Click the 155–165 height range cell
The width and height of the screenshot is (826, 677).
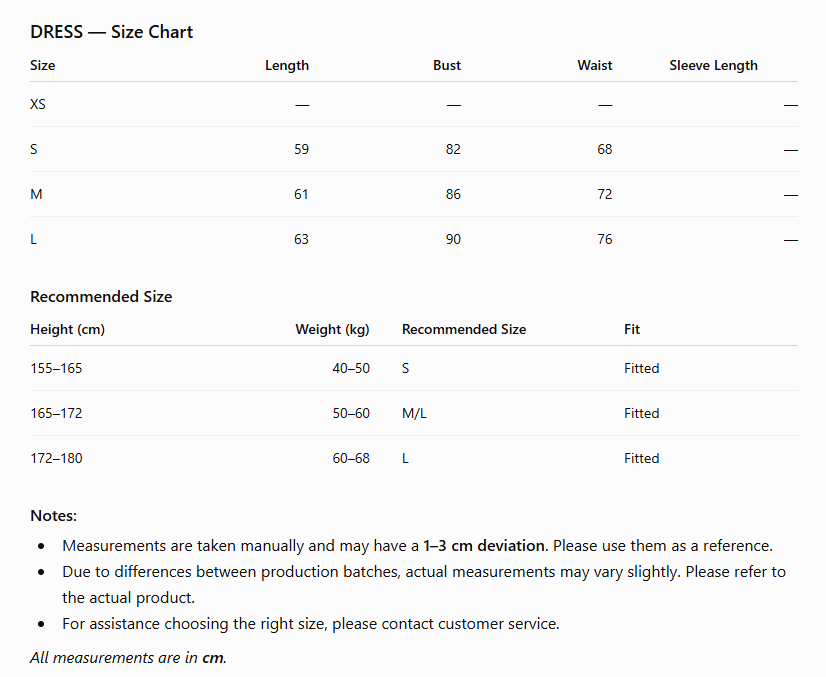56,368
